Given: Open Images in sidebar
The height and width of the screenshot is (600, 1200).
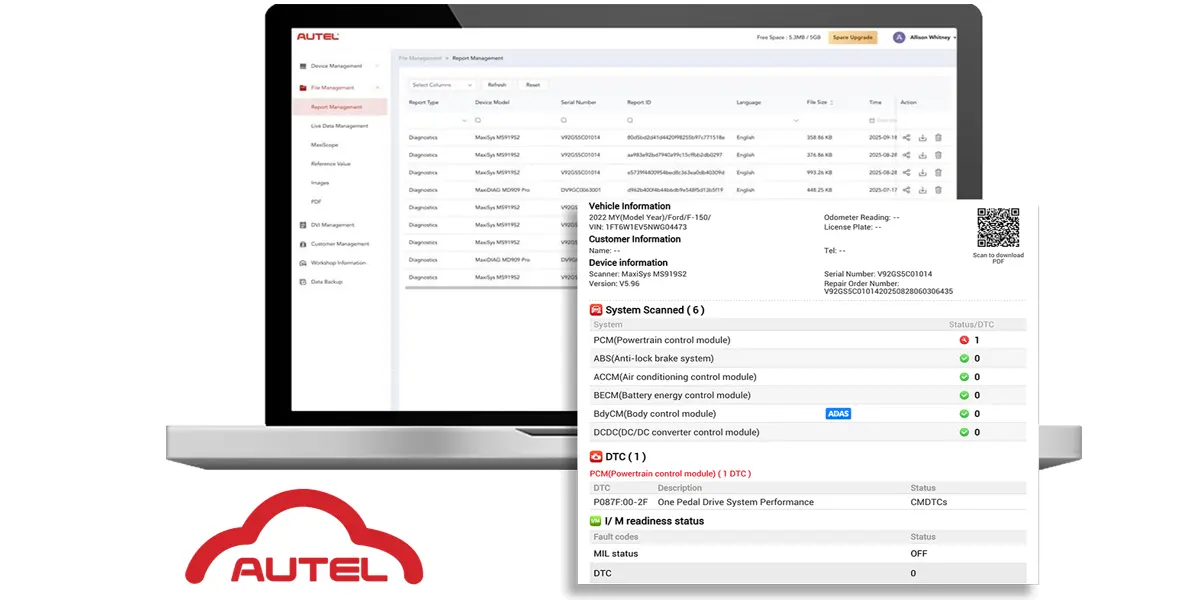Looking at the screenshot, I should 320,183.
